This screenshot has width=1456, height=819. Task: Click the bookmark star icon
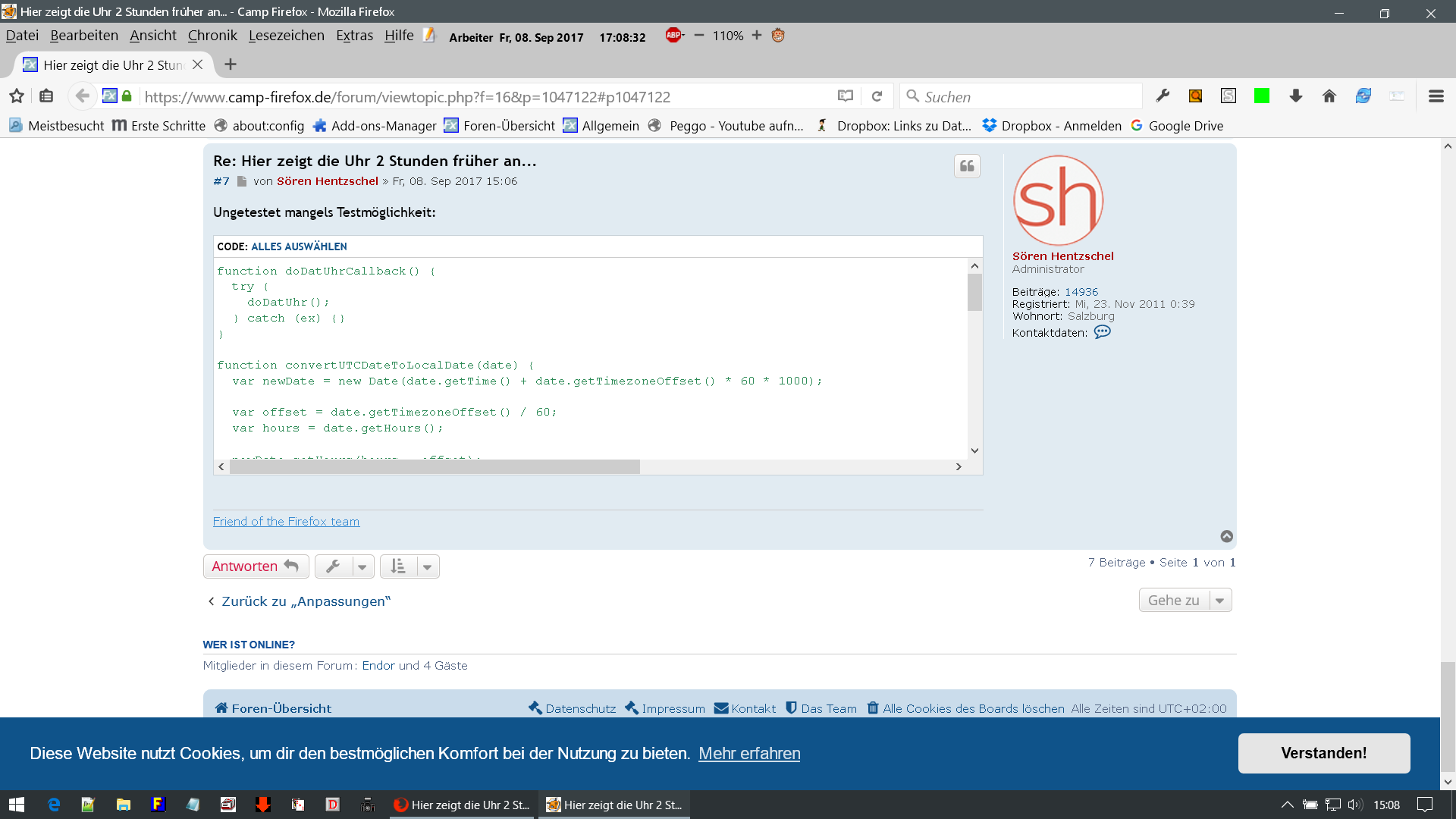[17, 96]
